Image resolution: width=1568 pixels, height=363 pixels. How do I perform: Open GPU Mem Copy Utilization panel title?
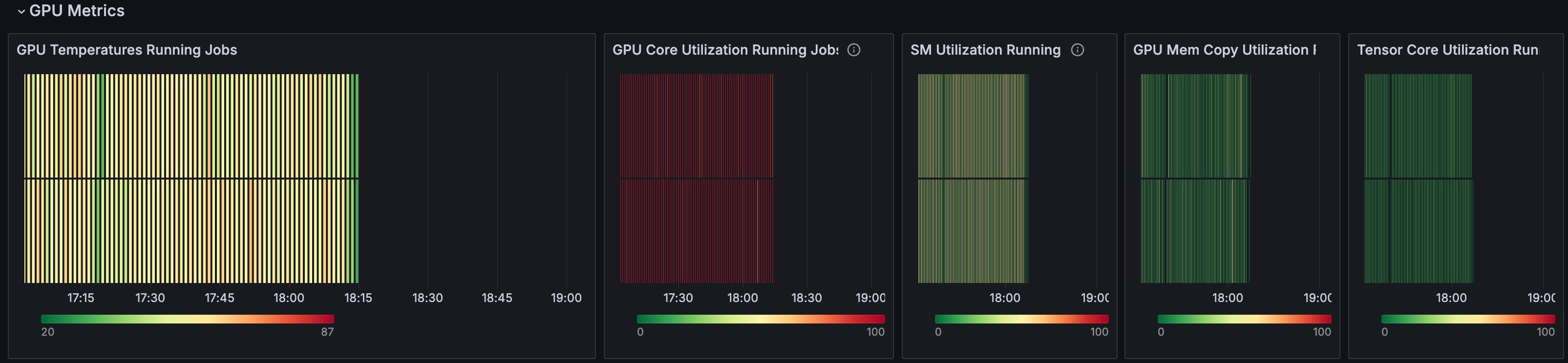1225,50
